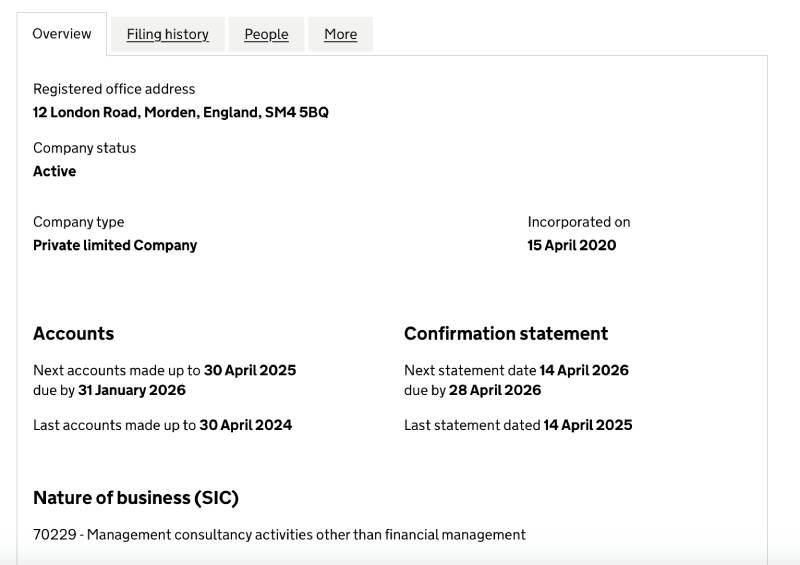Screen dimensions: 800x565
Task: Click the Incorporated on label
Action: 578,222
